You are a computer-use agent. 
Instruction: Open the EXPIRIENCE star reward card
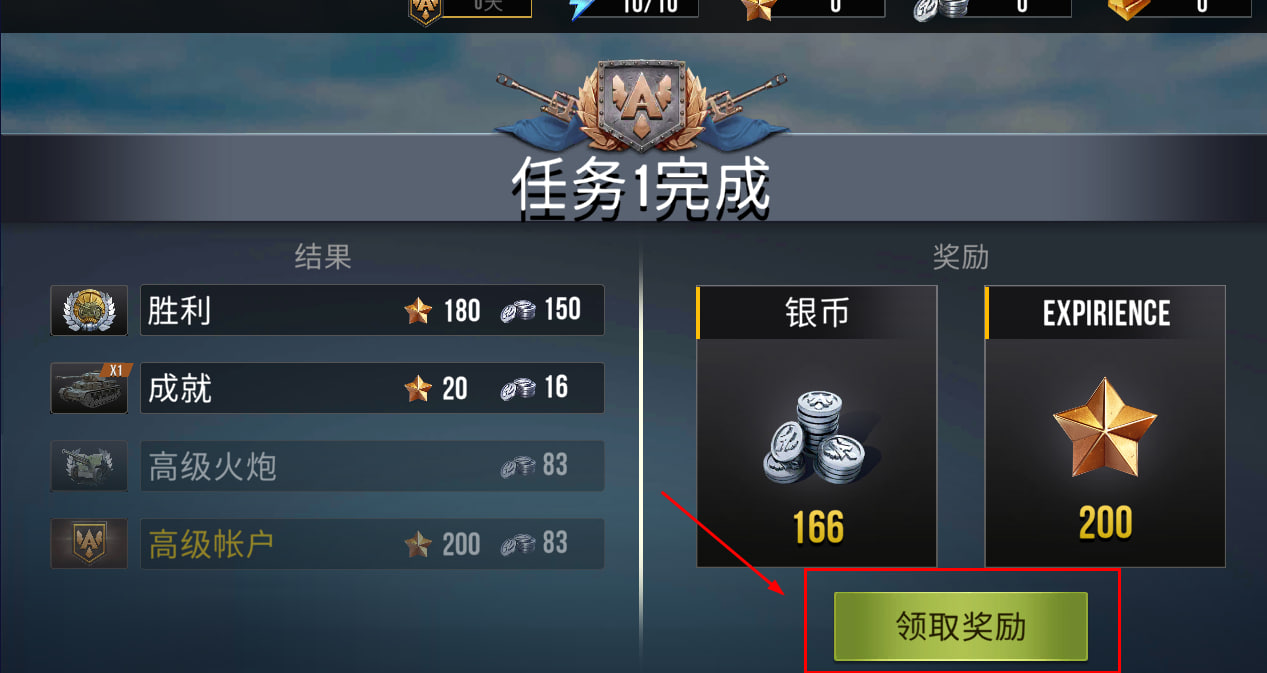[x=1105, y=426]
